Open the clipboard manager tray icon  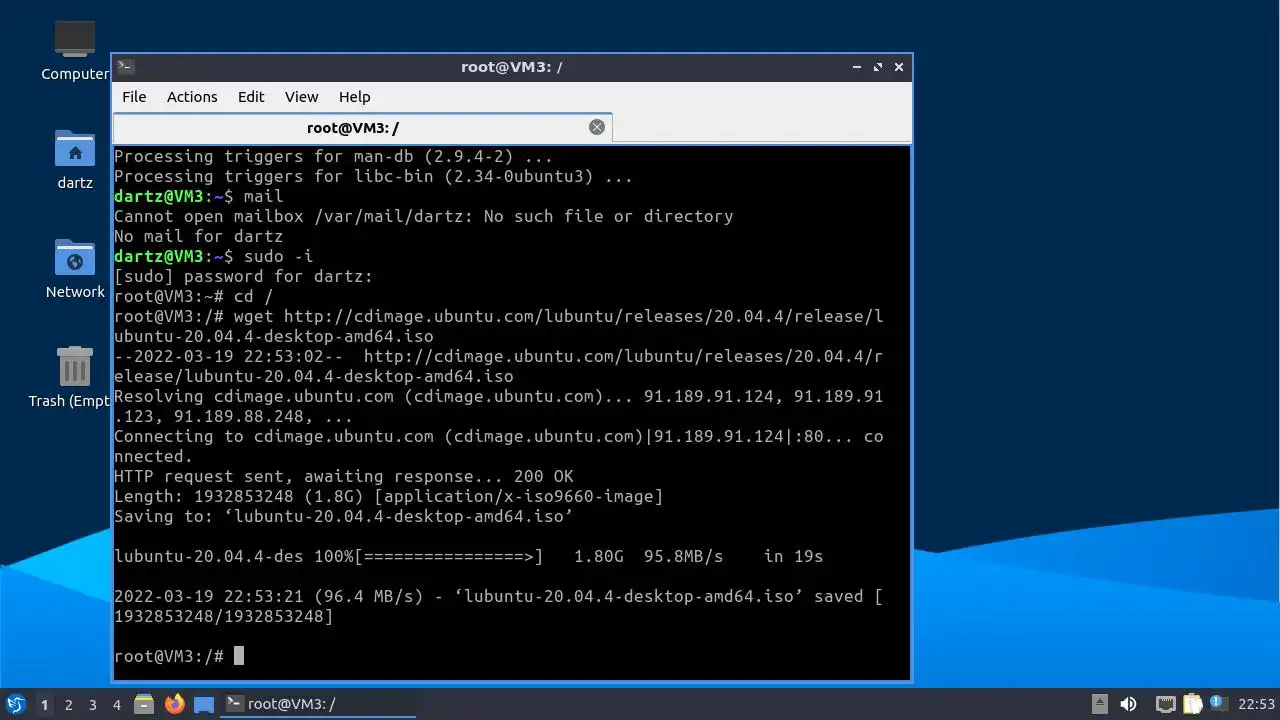(x=1192, y=704)
